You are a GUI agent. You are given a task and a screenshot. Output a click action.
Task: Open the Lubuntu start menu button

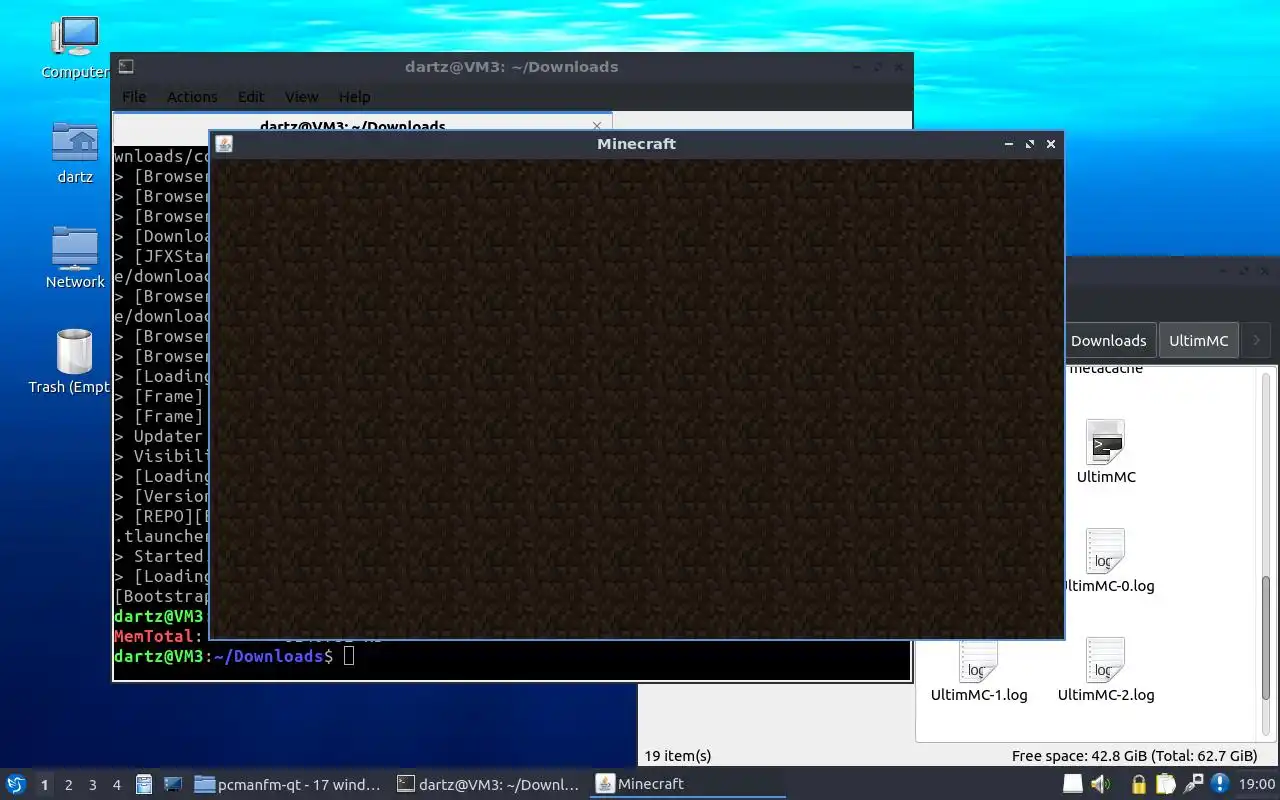16,784
